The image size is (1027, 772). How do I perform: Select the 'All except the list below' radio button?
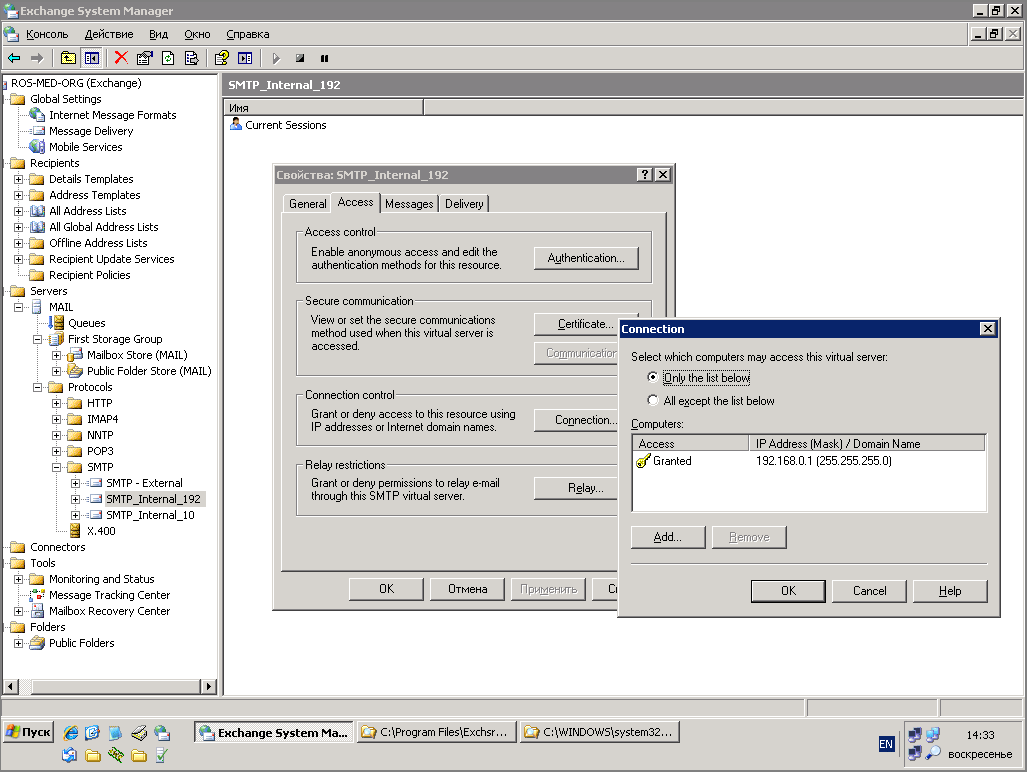(652, 400)
